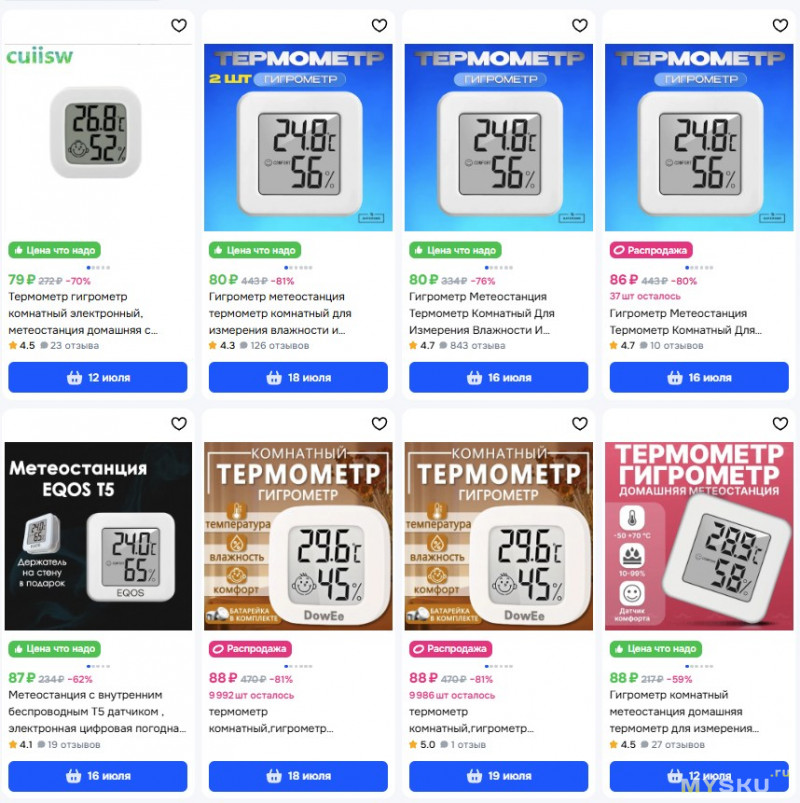Toggle favorite heart on the pink hygrometer card
The height and width of the screenshot is (803, 800).
tap(780, 424)
